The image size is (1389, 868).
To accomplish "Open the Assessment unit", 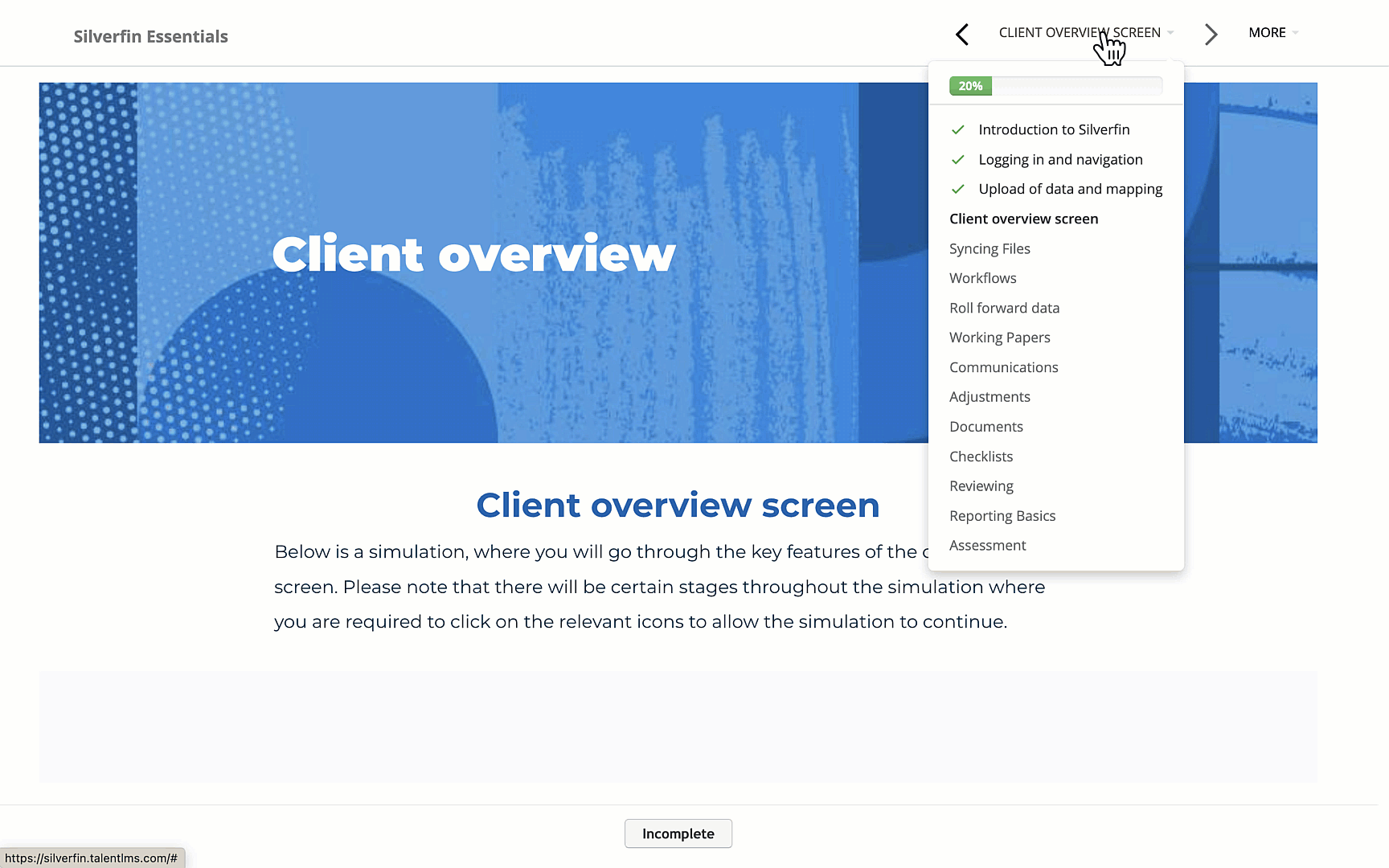I will click(987, 546).
